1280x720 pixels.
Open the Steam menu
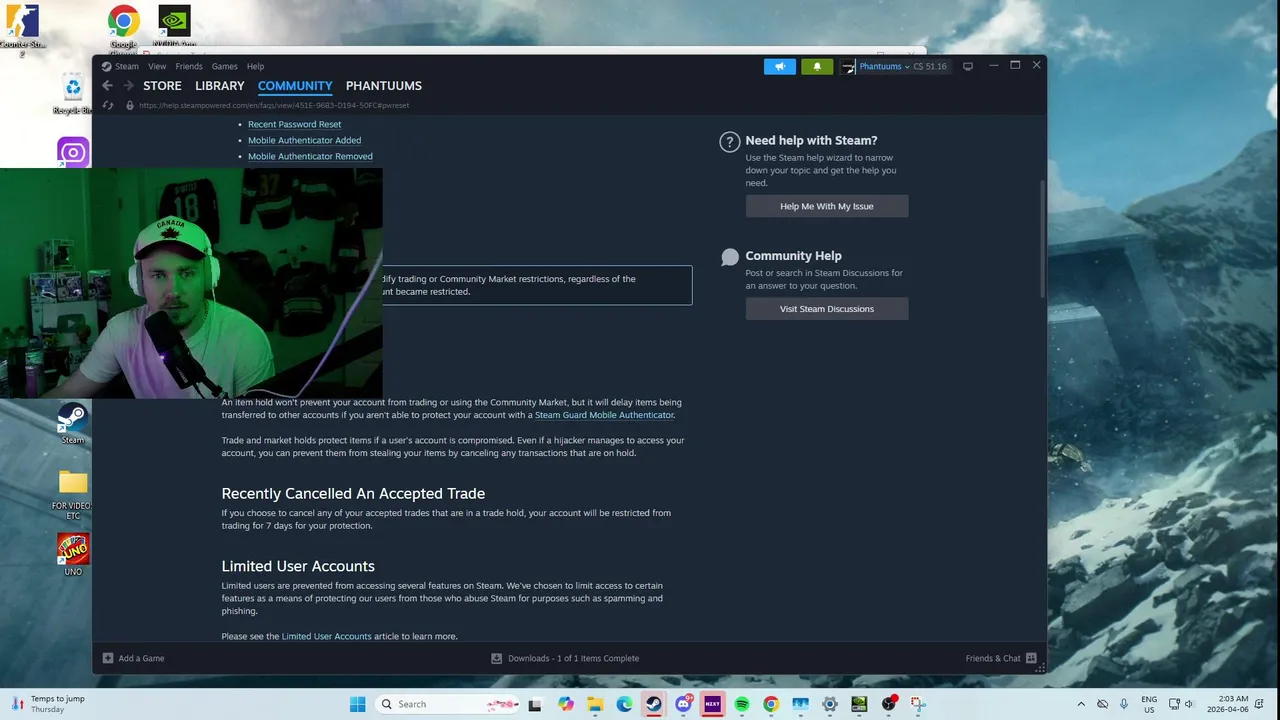(126, 66)
